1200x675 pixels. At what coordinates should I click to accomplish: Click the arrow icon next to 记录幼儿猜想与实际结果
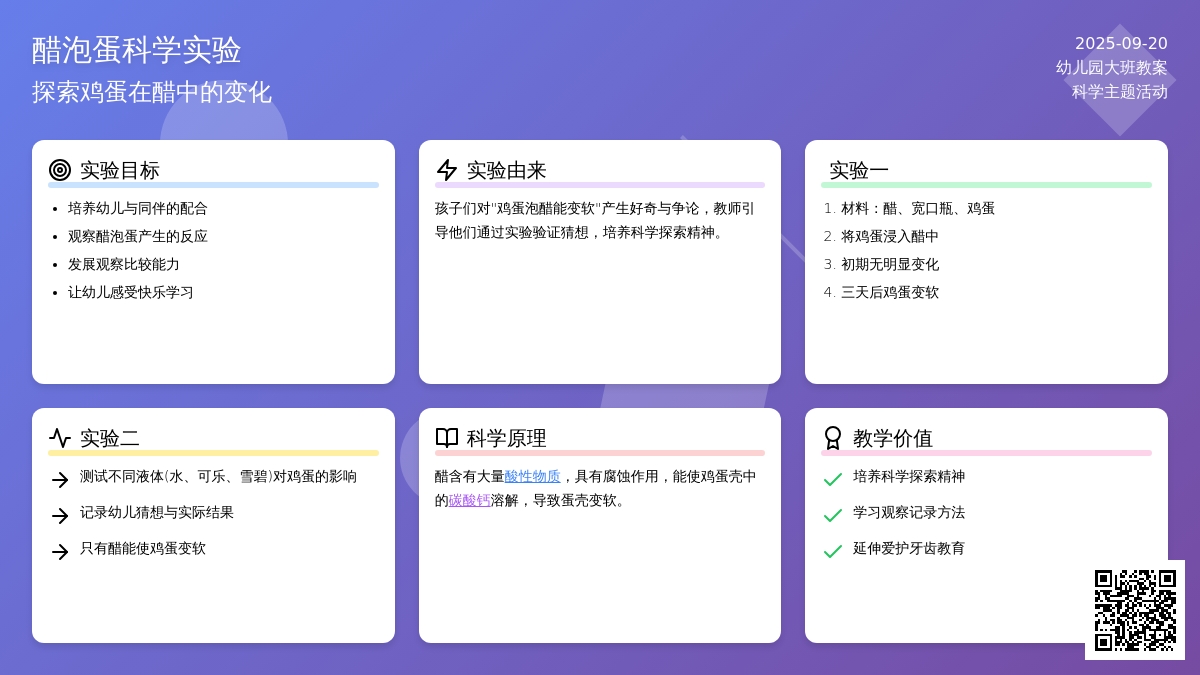click(x=60, y=516)
